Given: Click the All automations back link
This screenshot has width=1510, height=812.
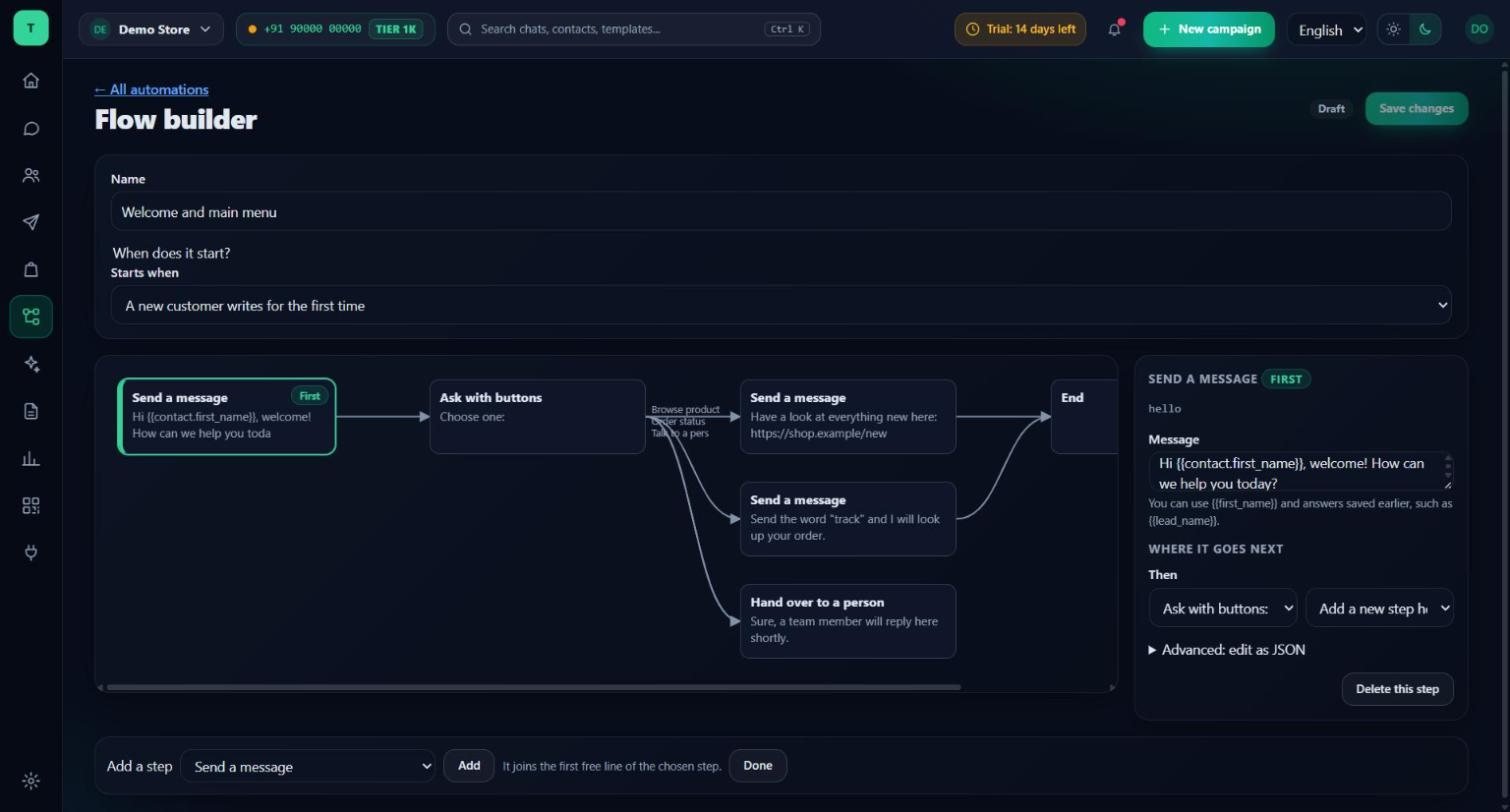Looking at the screenshot, I should 152,89.
